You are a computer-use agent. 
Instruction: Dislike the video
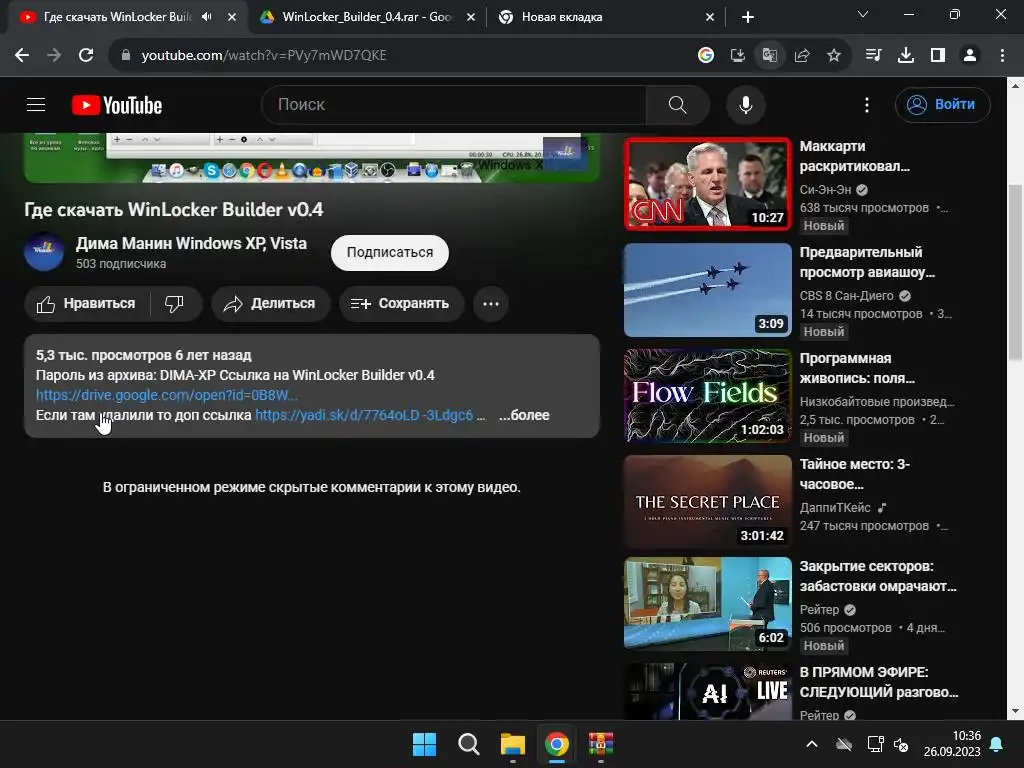pos(174,304)
